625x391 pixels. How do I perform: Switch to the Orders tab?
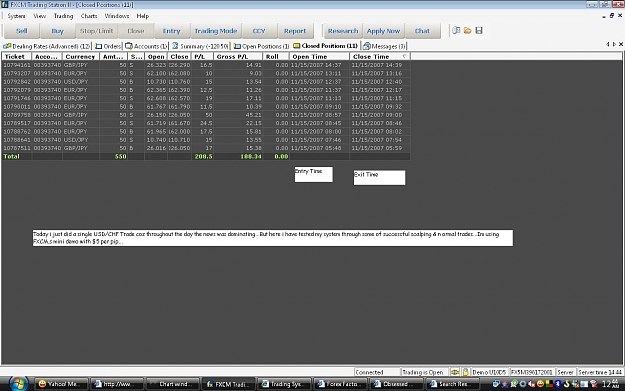(x=108, y=46)
